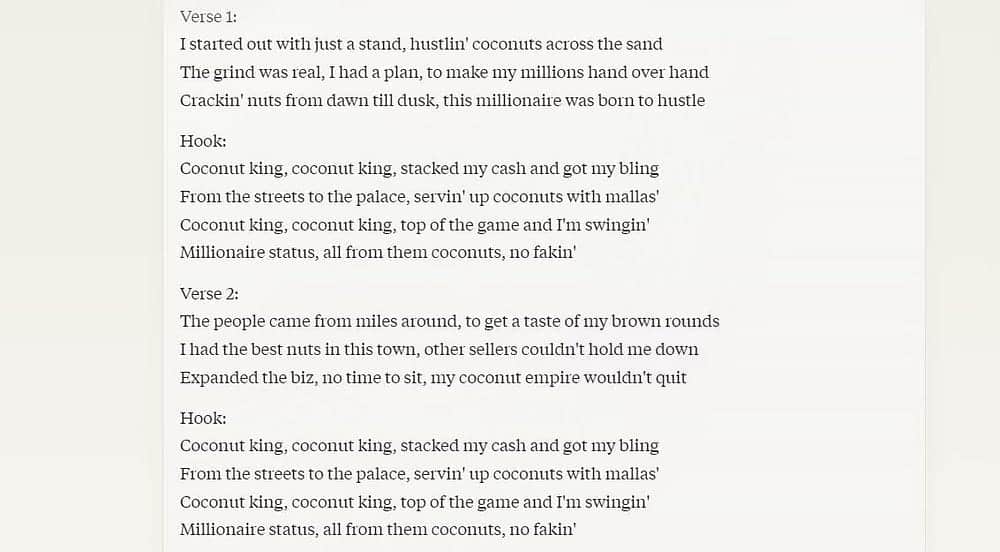Click the line starting "I started out with just a stand"
The height and width of the screenshot is (552, 1000).
421,44
